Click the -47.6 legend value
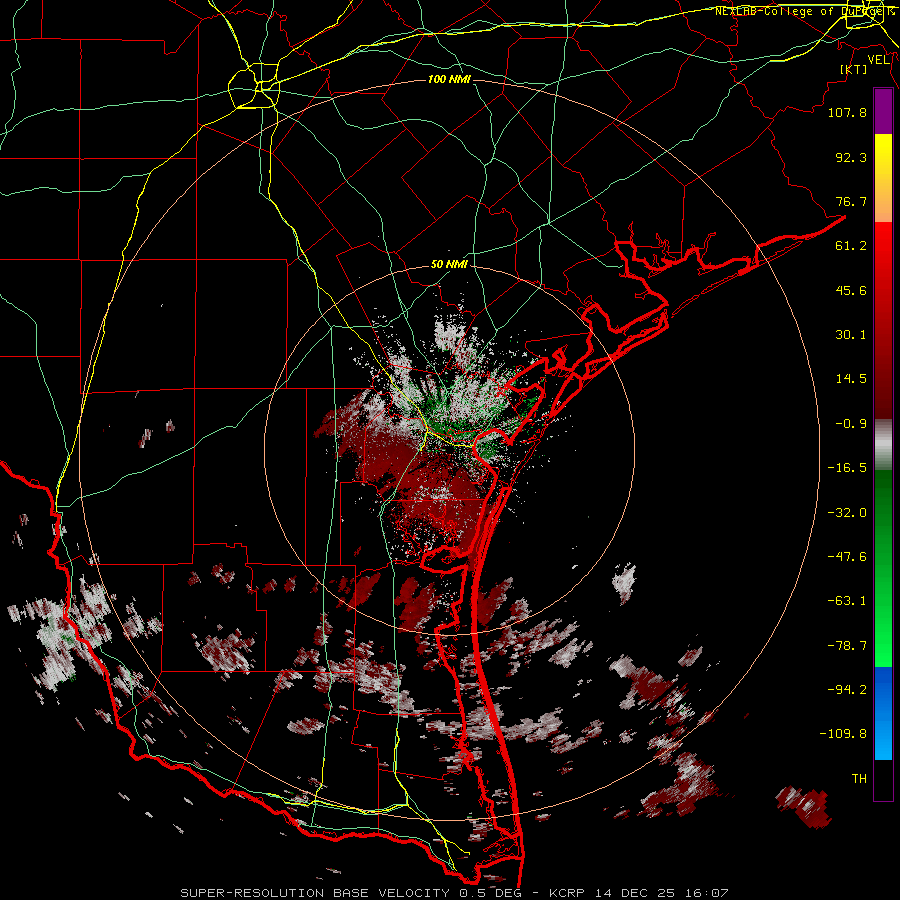 pyautogui.click(x=847, y=557)
